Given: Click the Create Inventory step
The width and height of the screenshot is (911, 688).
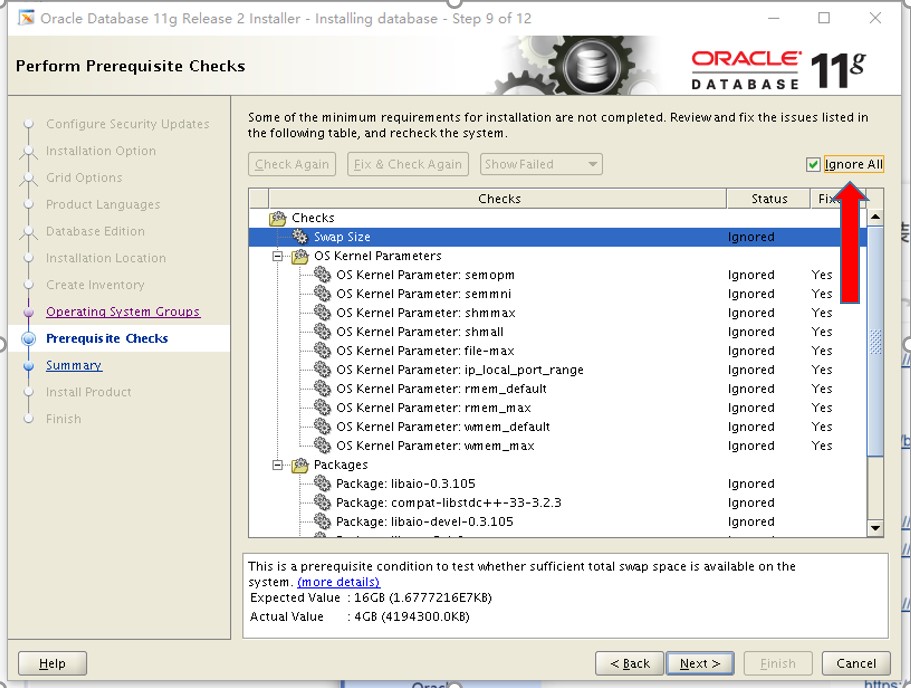Looking at the screenshot, I should point(95,285).
